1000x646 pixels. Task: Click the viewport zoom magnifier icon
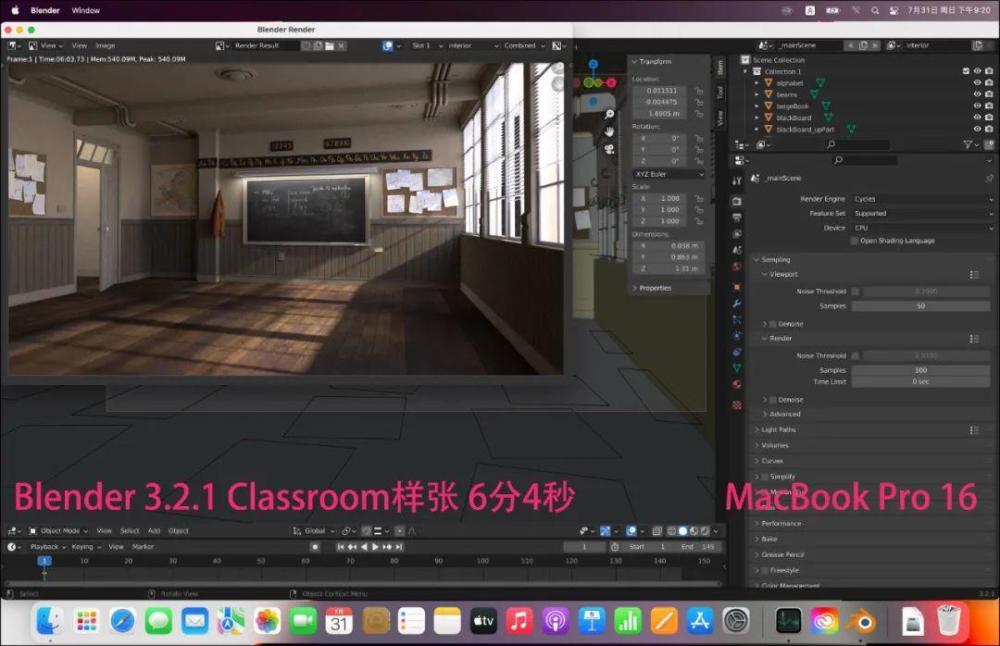609,115
